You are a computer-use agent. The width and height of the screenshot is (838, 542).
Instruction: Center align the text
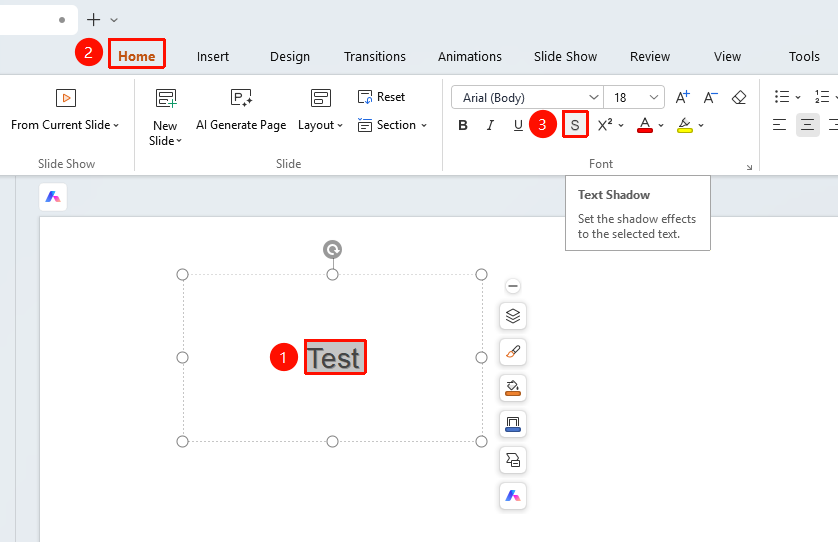tap(808, 125)
